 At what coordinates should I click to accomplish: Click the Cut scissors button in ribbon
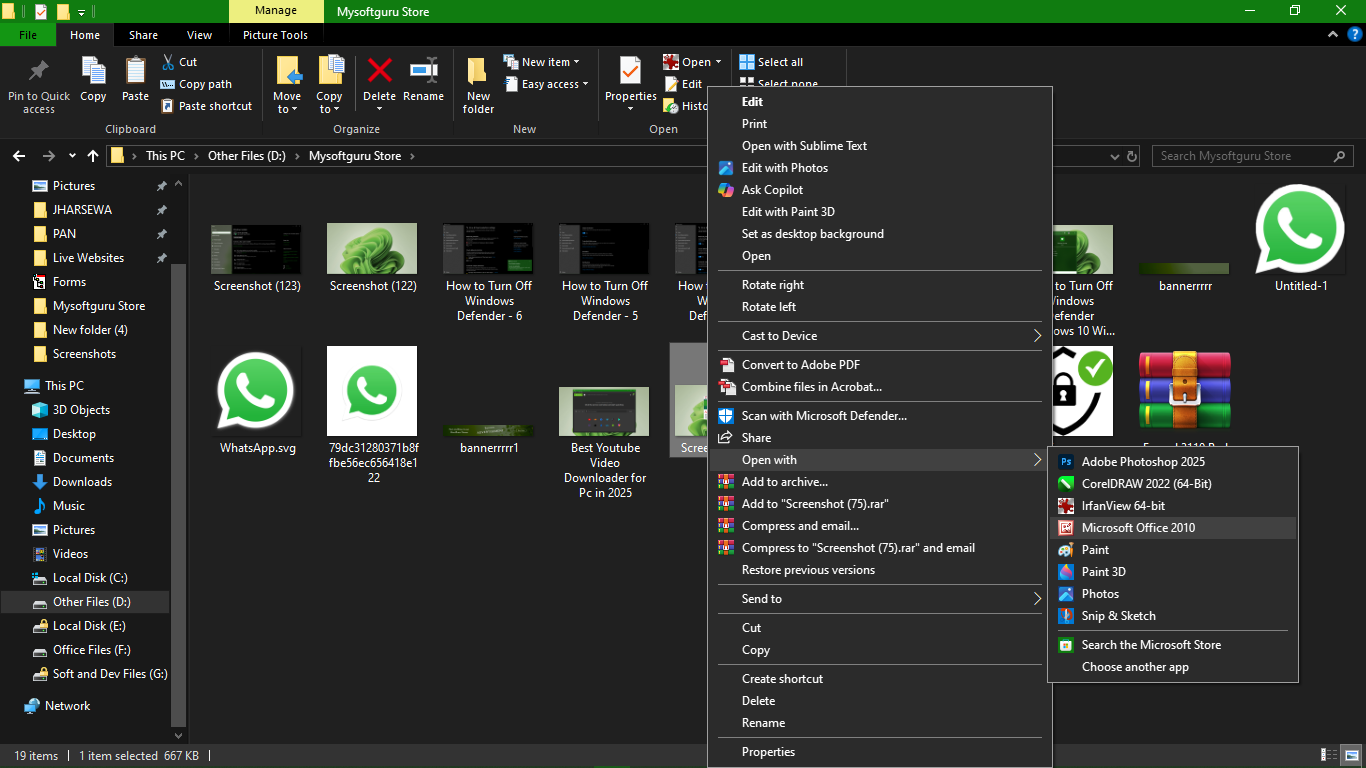[180, 62]
